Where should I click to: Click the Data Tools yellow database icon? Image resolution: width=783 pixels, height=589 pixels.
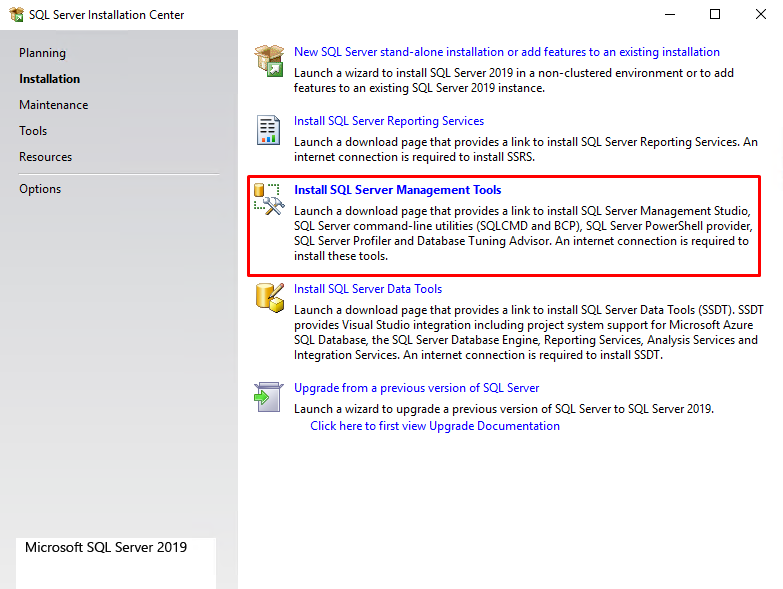270,298
